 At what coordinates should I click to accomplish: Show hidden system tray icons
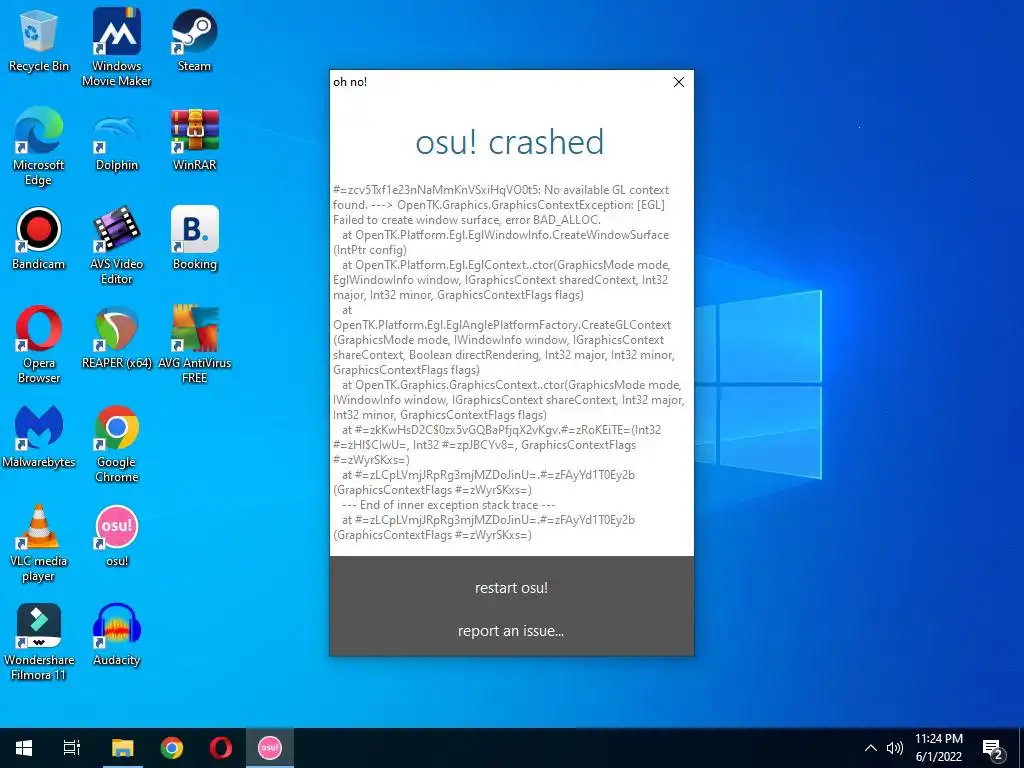pyautogui.click(x=871, y=748)
